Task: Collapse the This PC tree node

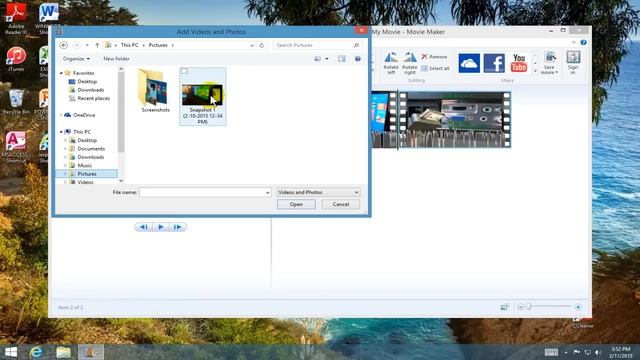Action: pyautogui.click(x=61, y=132)
